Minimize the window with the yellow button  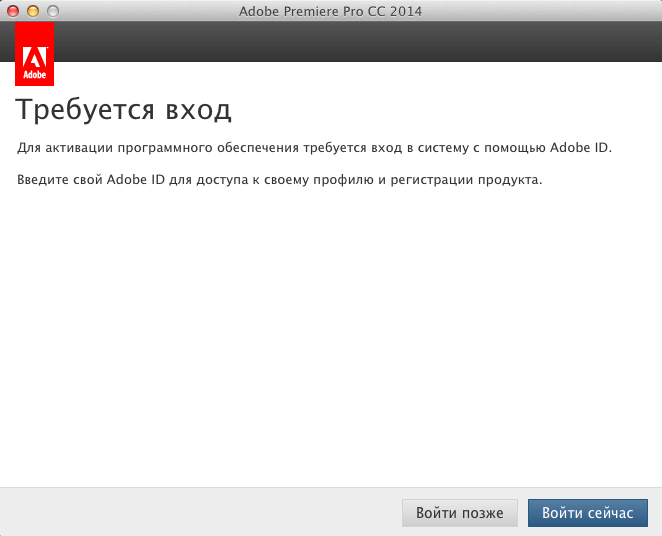click(x=33, y=11)
